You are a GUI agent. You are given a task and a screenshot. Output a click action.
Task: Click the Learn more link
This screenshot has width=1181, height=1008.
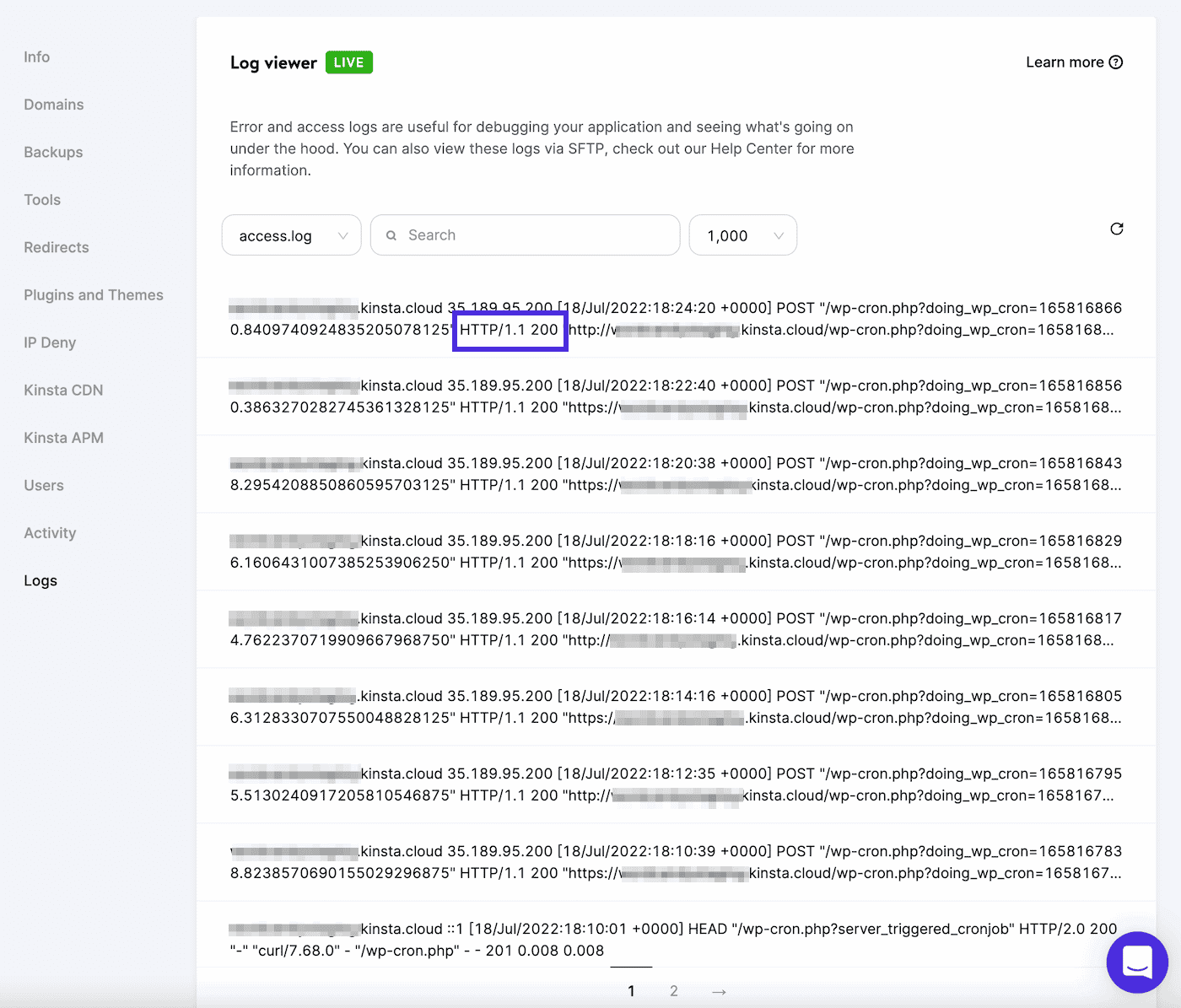point(1065,62)
